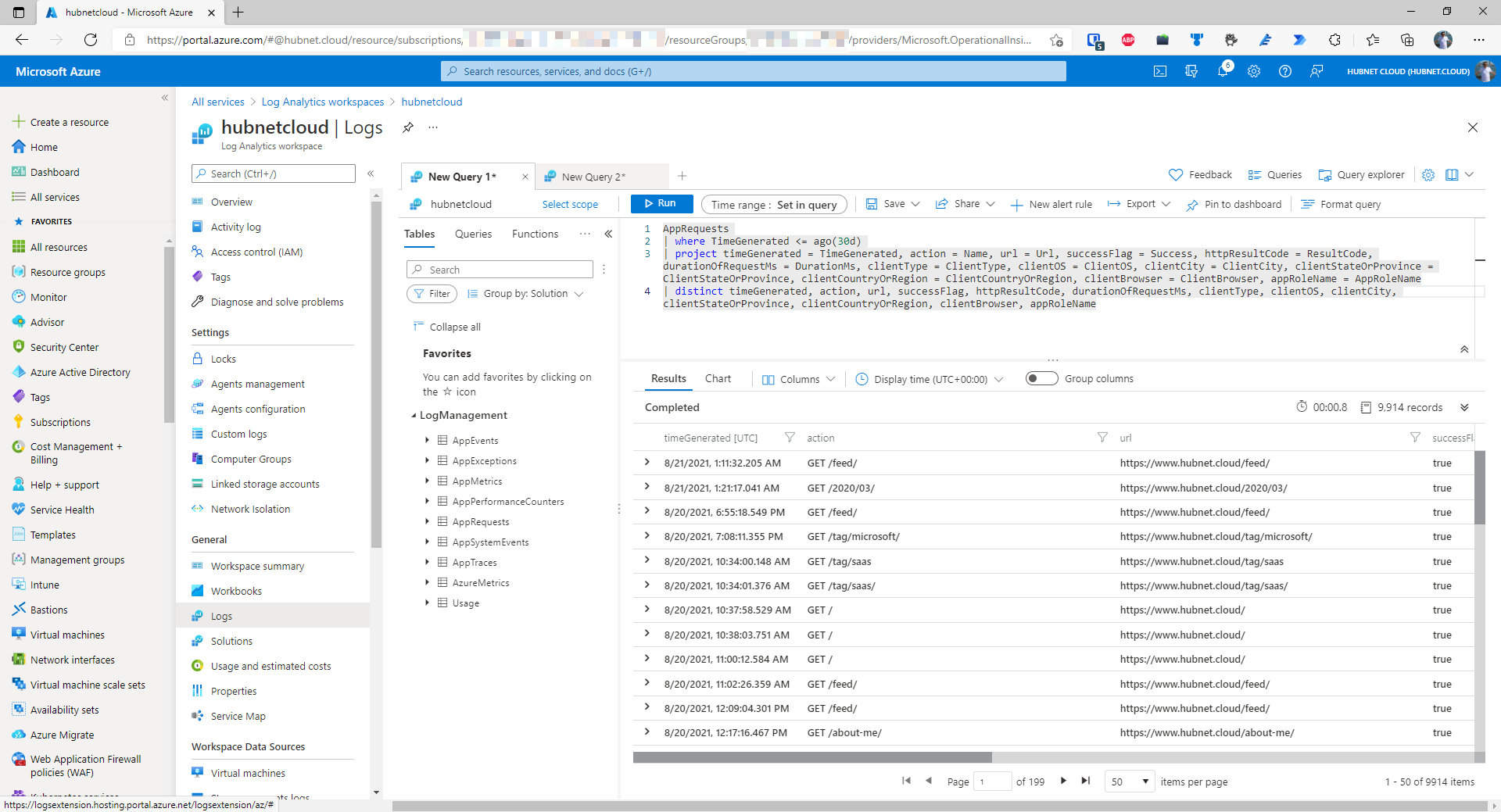Go to the last results page

tap(1086, 781)
